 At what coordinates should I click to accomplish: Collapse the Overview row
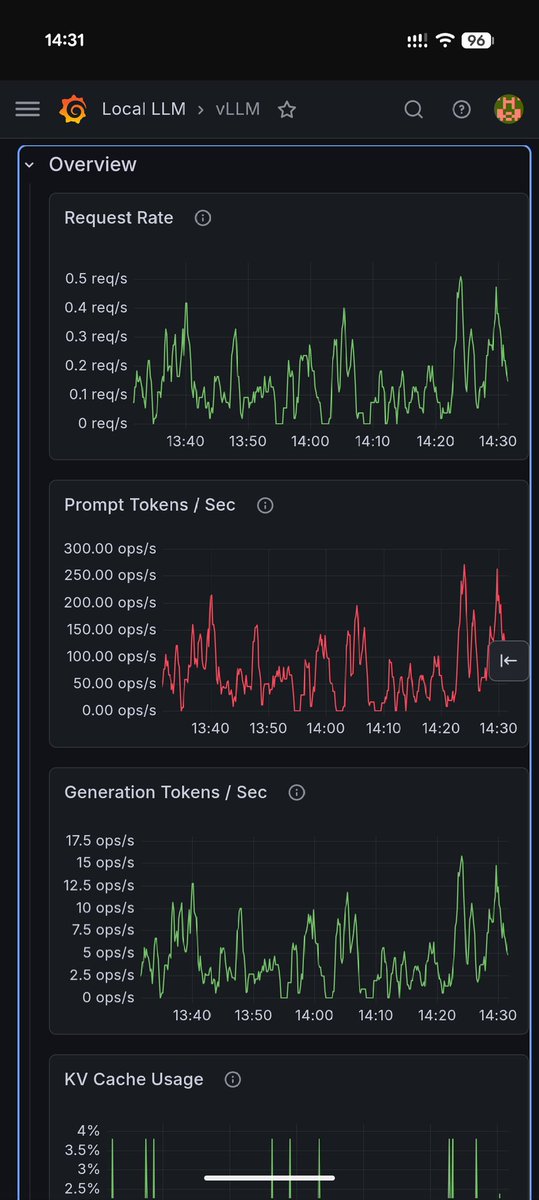coord(30,164)
